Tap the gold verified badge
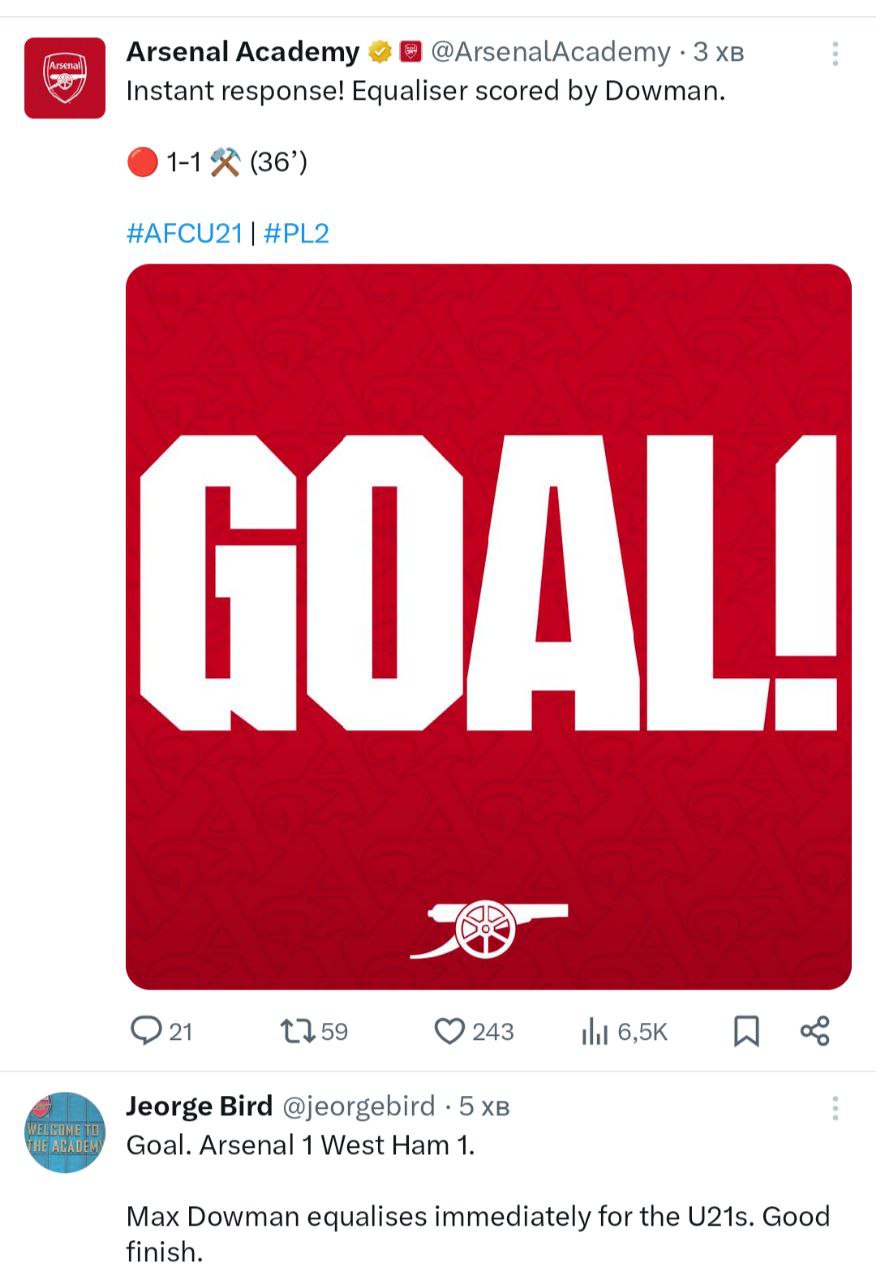This screenshot has width=876, height=1280. pyautogui.click(x=380, y=52)
